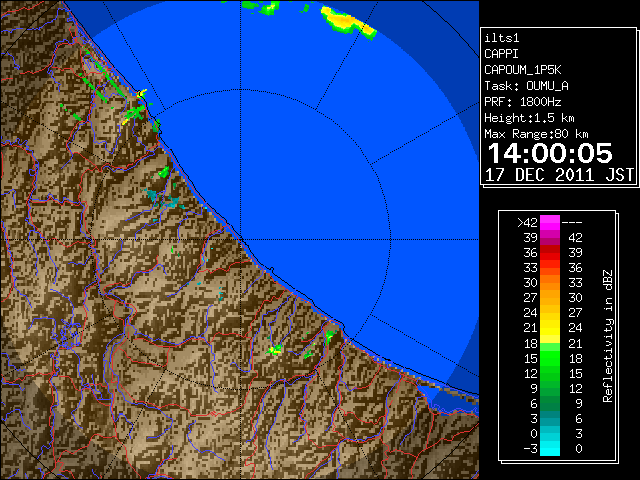
Task: Click the "17 DEC 2011 JST" date
Action: point(559,175)
